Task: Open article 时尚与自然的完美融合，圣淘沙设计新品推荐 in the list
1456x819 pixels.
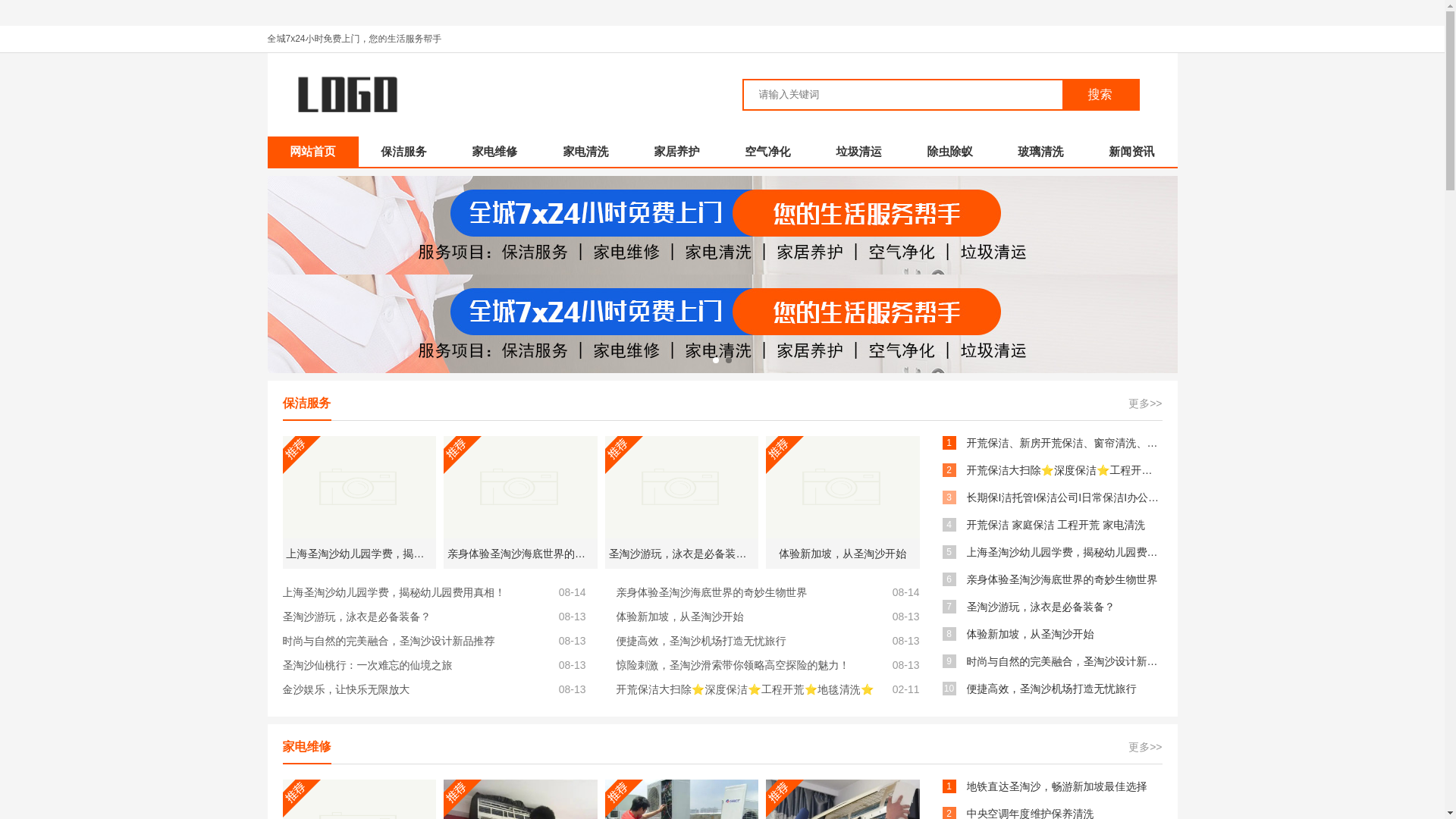Action: click(x=388, y=641)
